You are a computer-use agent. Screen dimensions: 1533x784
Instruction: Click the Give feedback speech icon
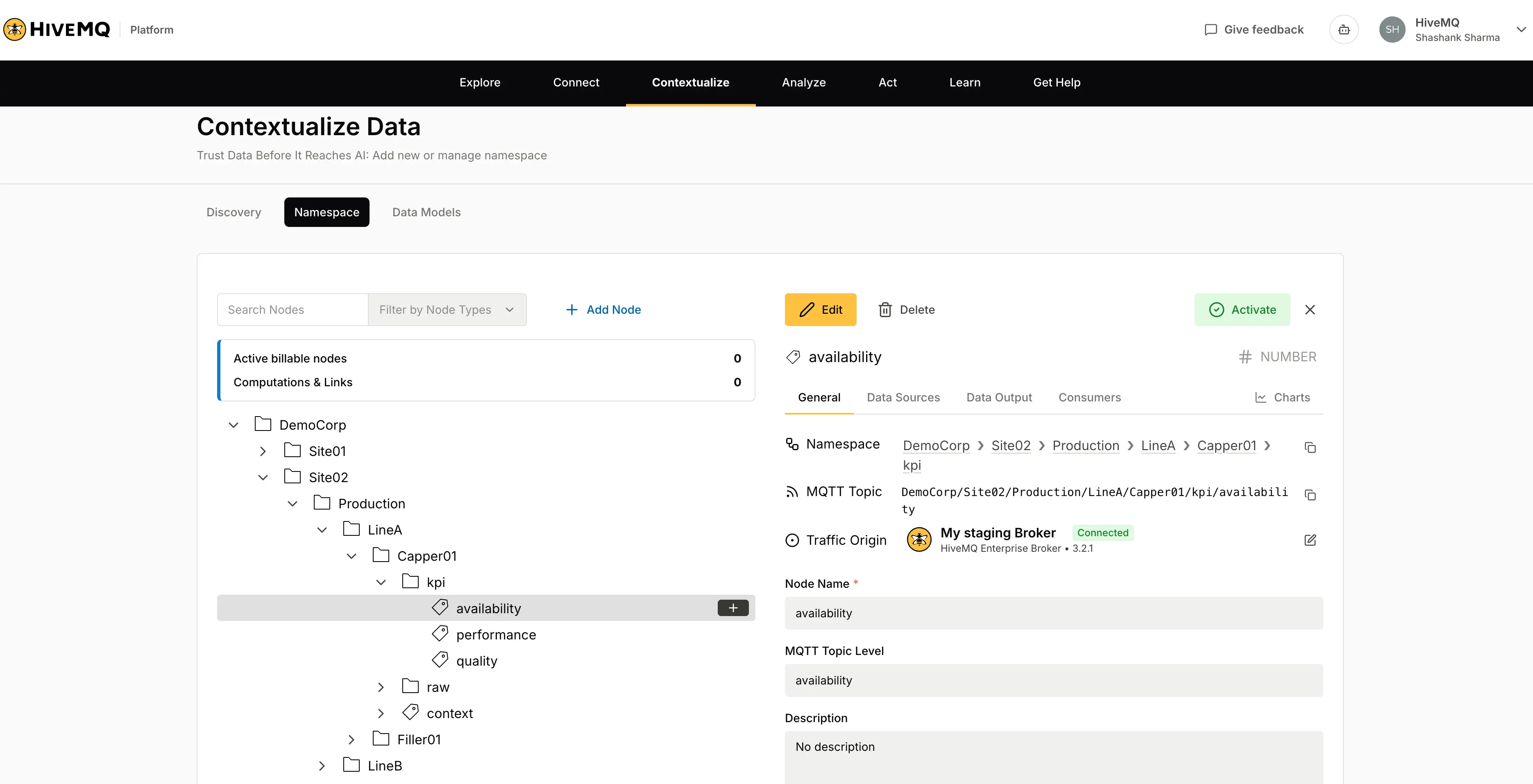(x=1211, y=30)
